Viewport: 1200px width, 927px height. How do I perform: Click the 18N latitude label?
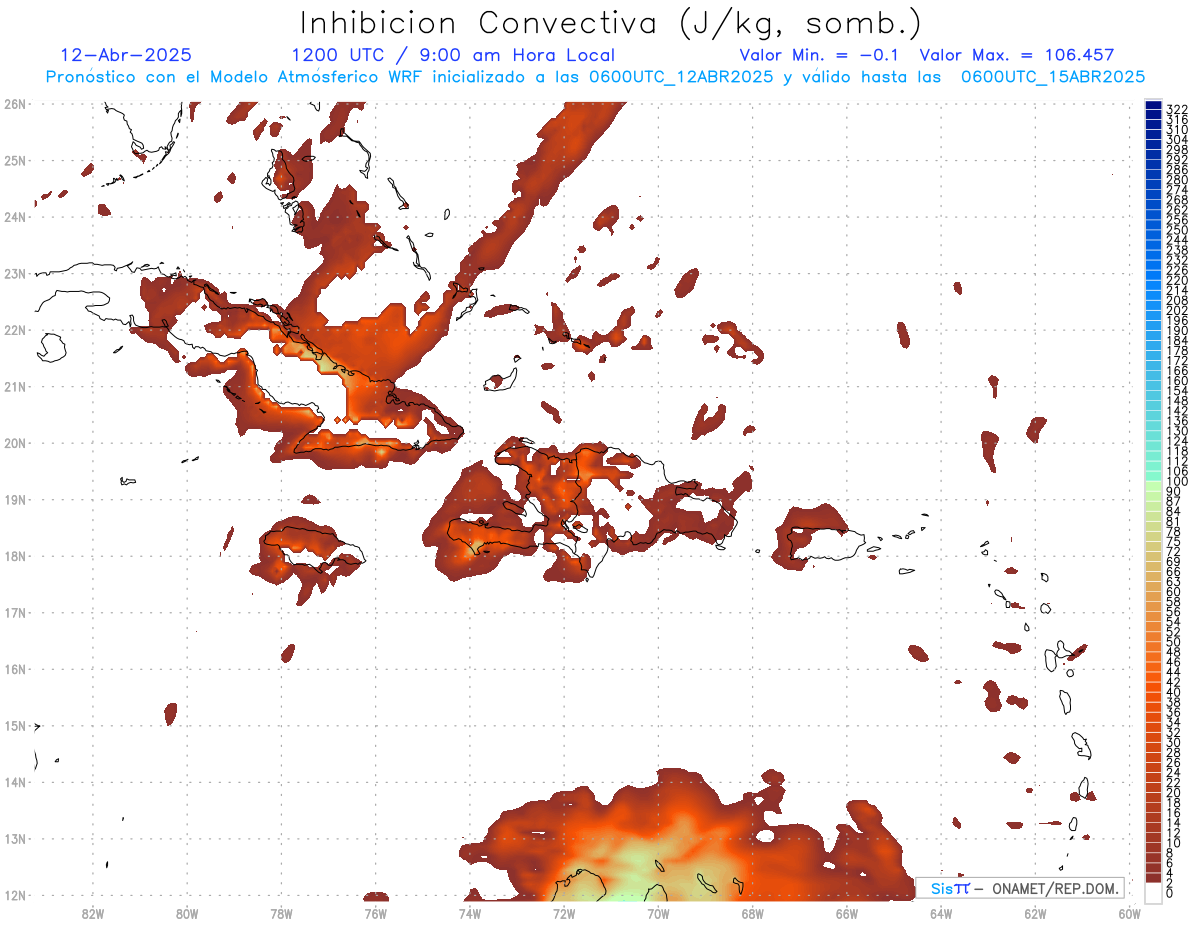coord(14,556)
